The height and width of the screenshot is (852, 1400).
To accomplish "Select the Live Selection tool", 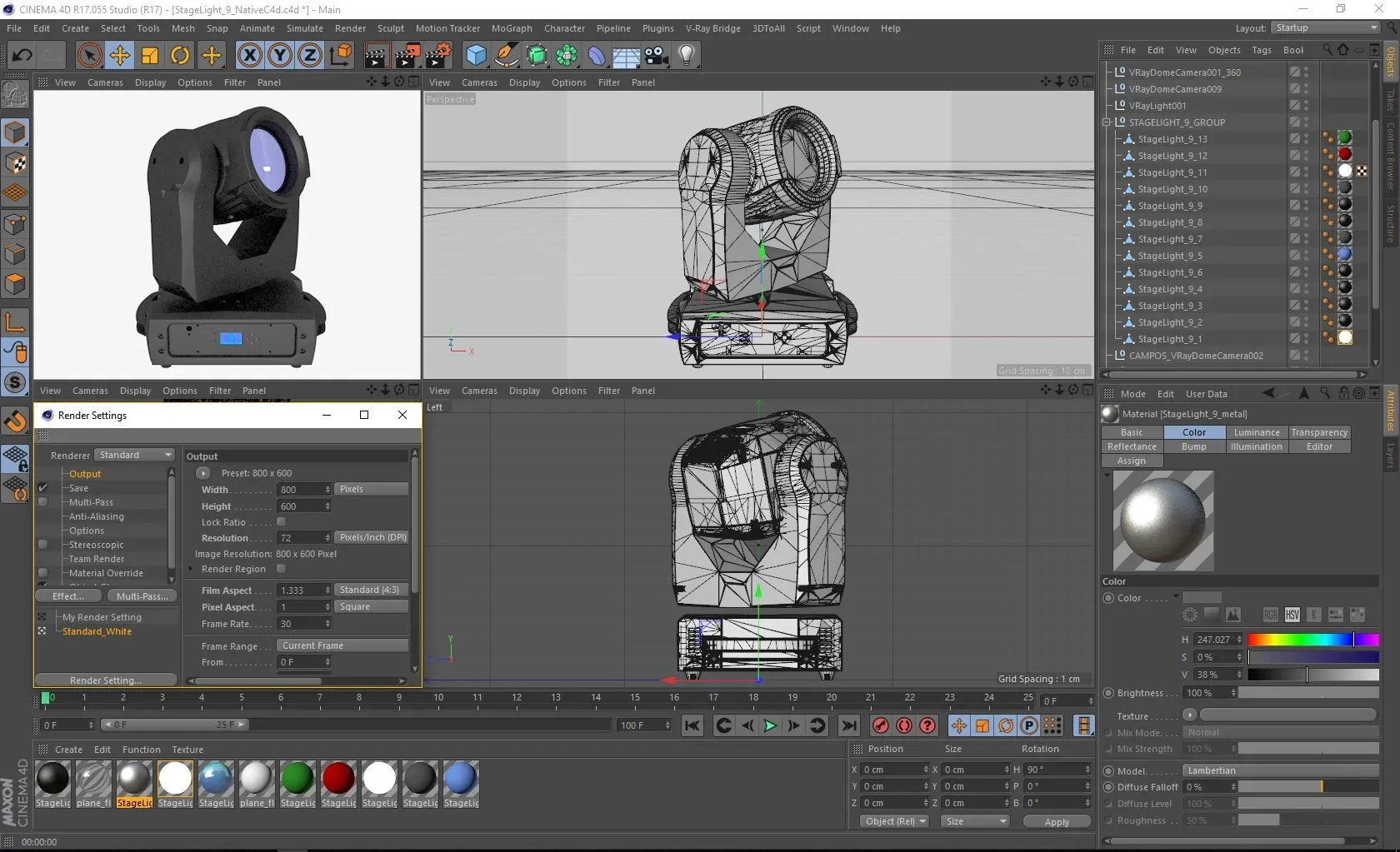I will pos(89,56).
